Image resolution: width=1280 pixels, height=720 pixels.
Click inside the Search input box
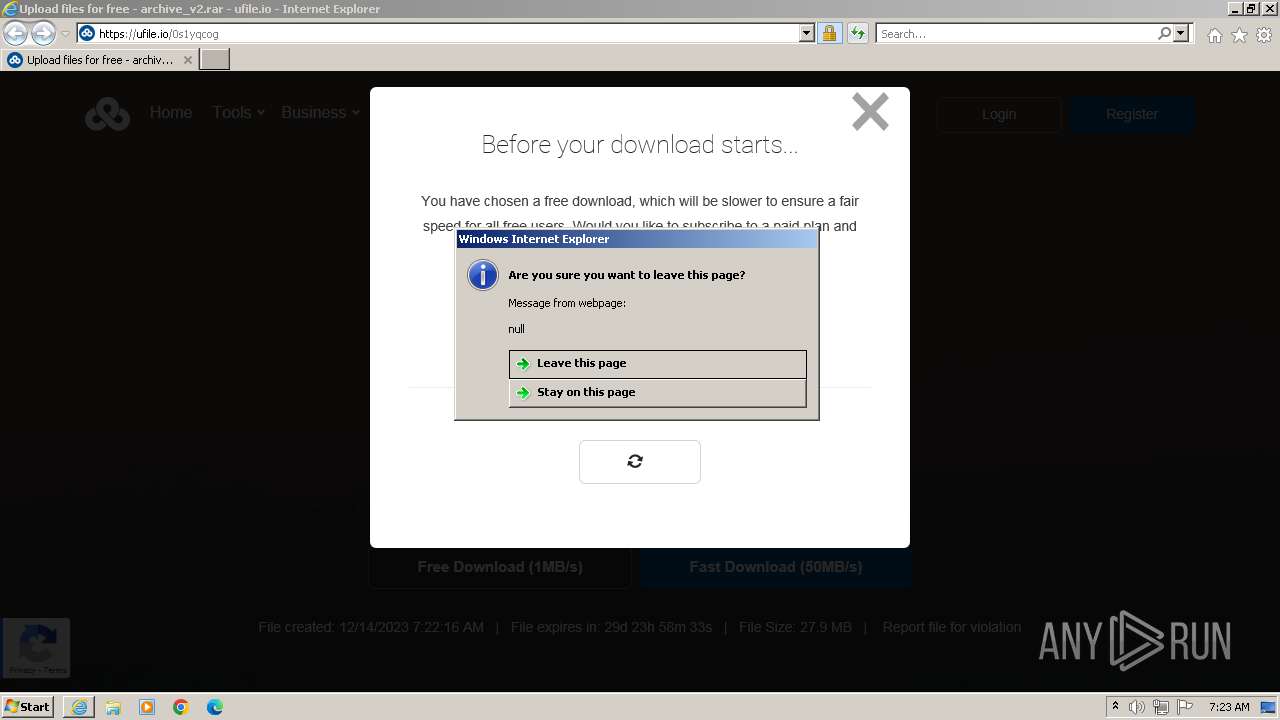click(x=1016, y=33)
